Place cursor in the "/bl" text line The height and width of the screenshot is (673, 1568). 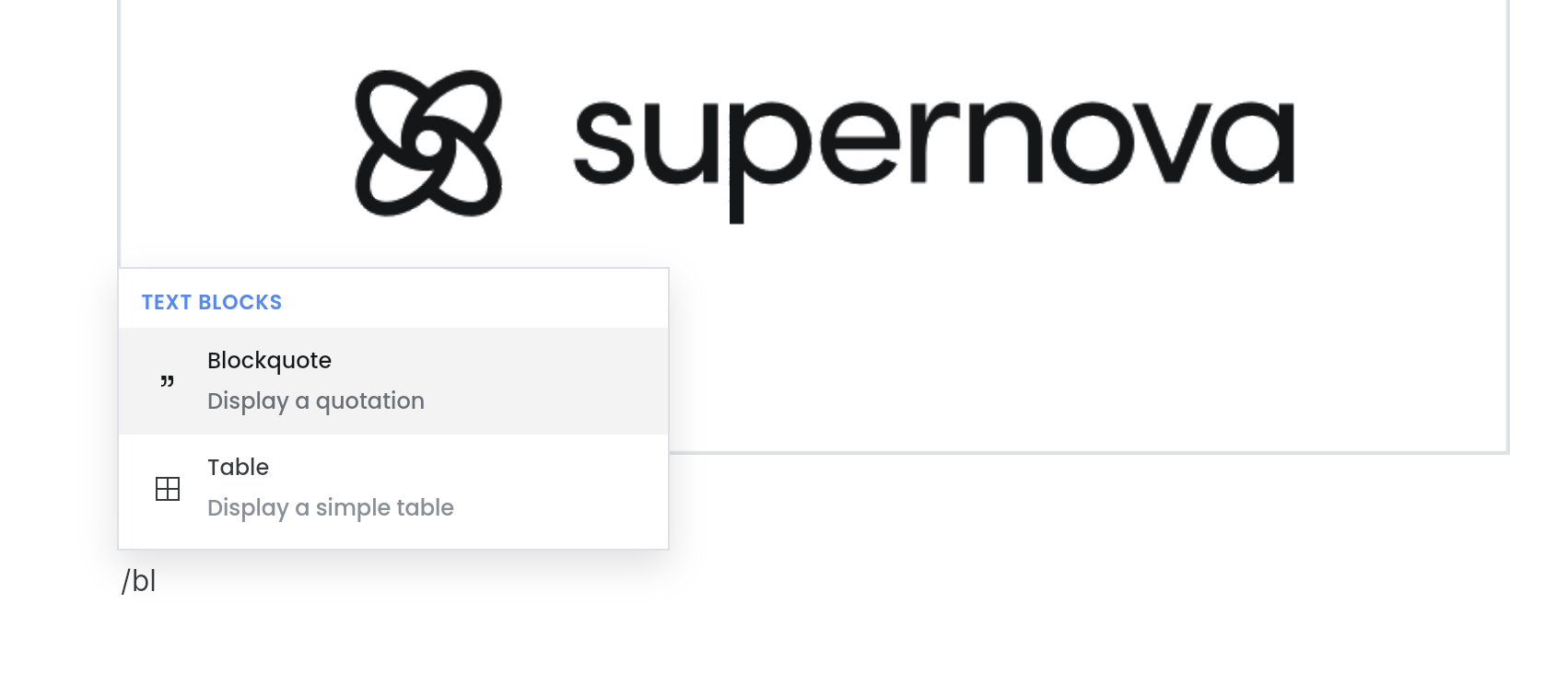pyautogui.click(x=139, y=581)
